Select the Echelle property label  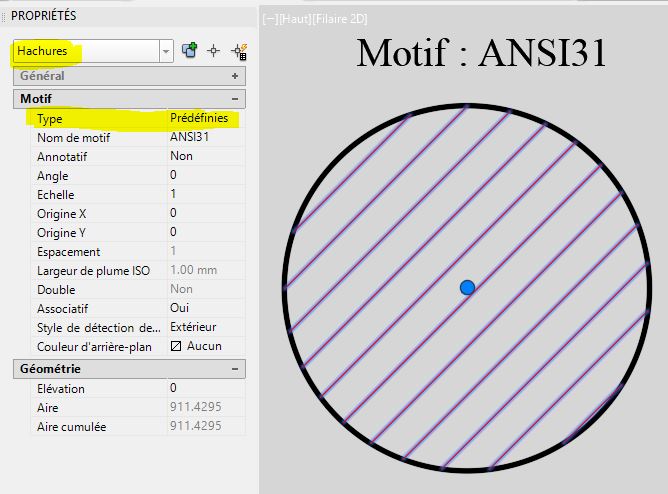(56, 195)
